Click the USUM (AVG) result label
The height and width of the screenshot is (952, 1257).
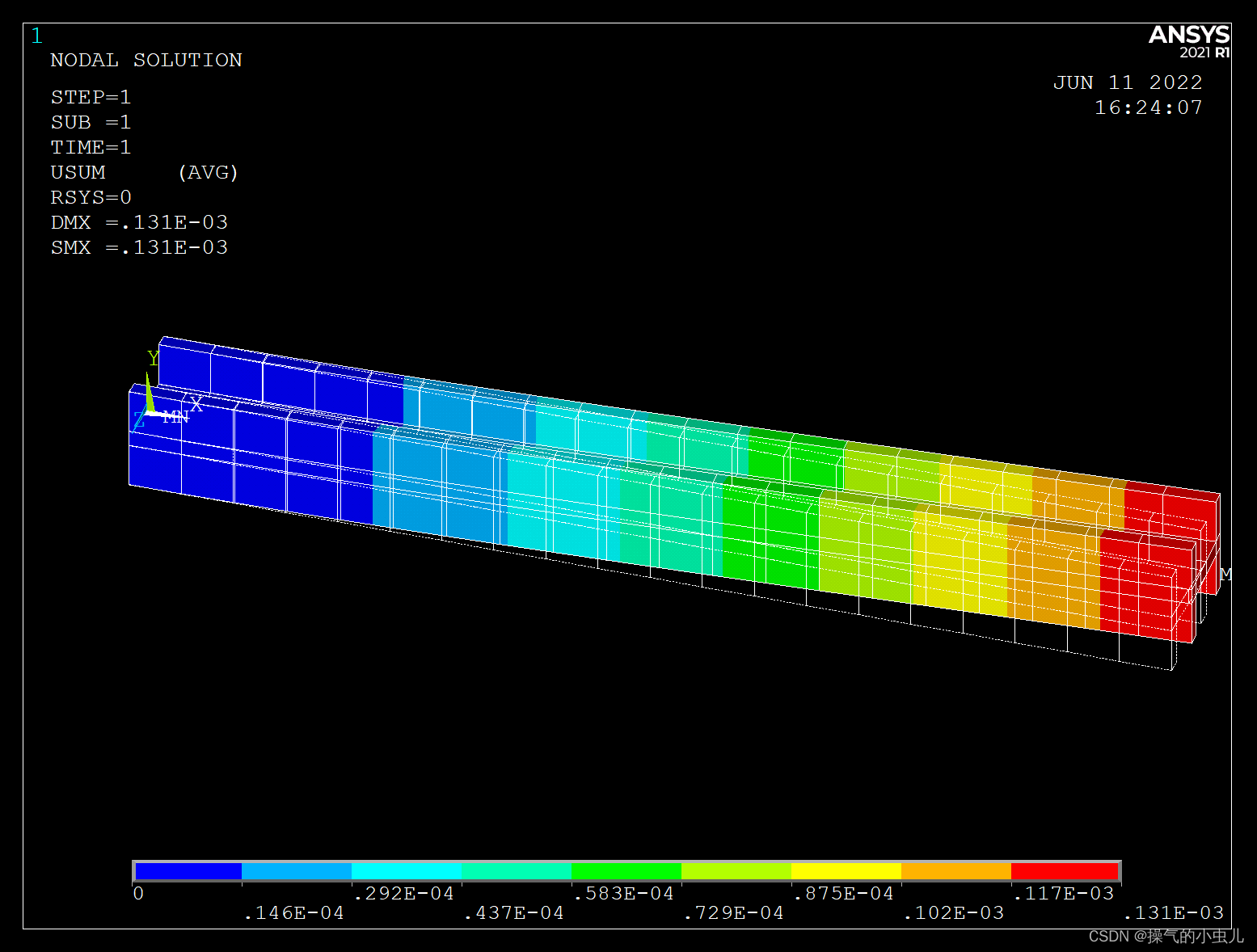tap(145, 172)
